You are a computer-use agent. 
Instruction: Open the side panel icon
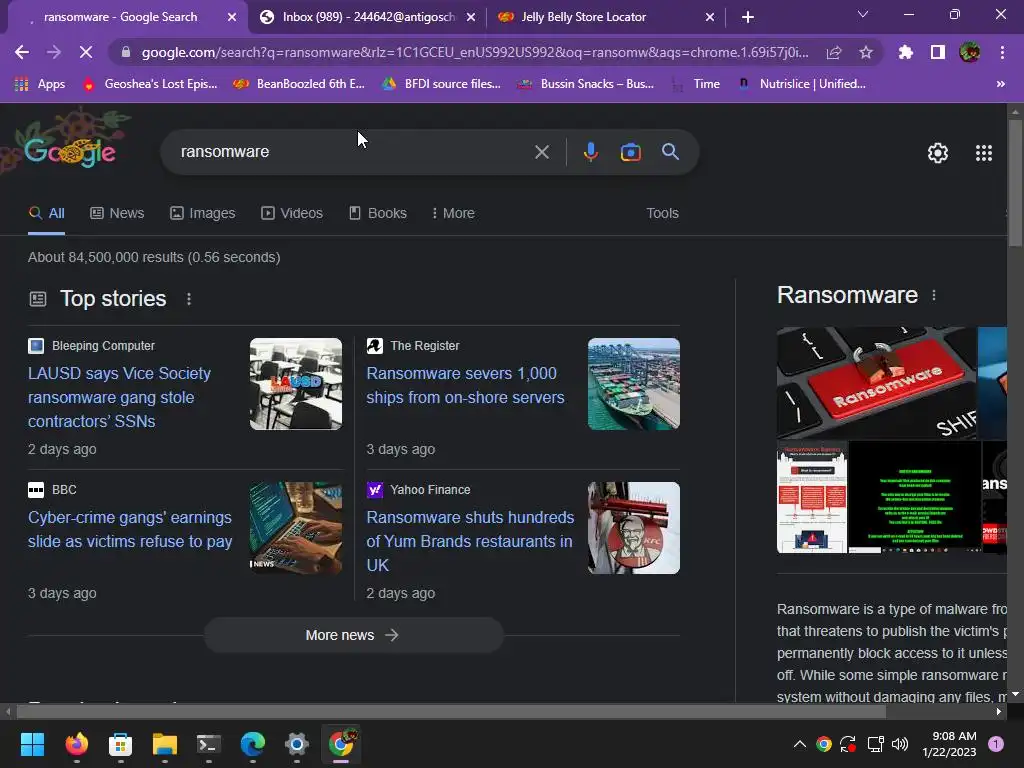tap(938, 52)
